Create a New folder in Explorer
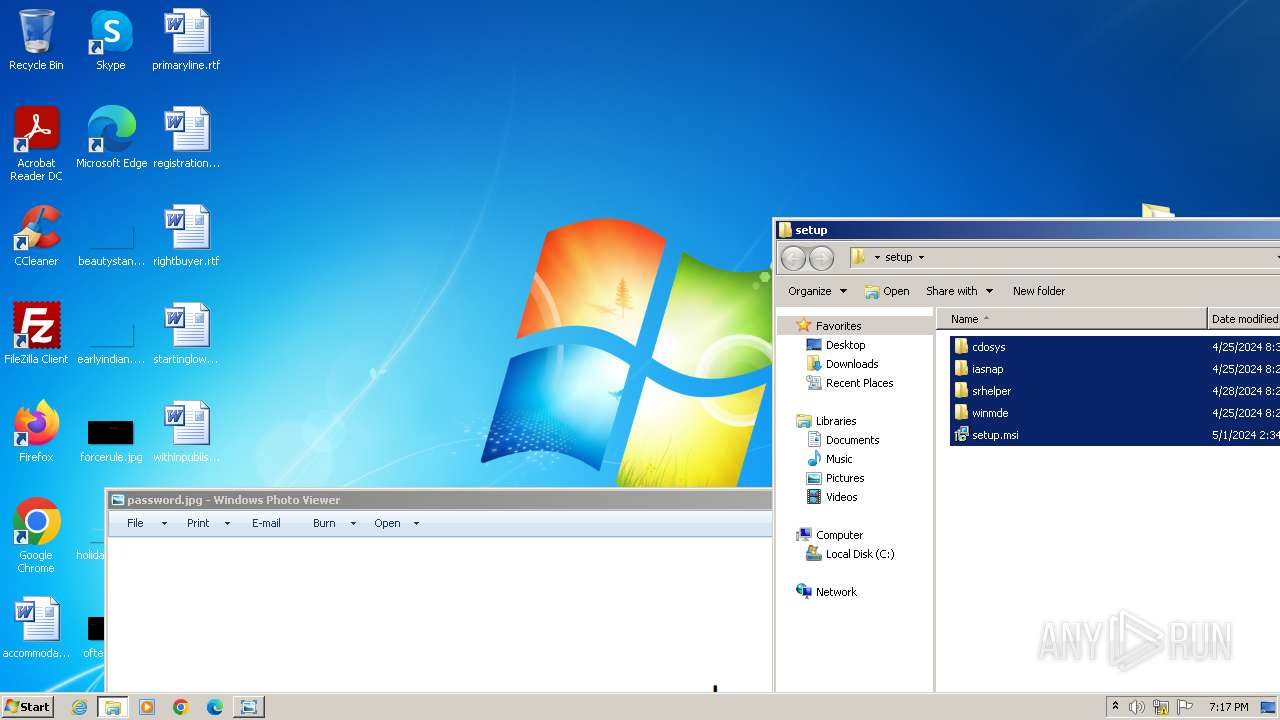This screenshot has width=1280, height=720. pos(1039,291)
